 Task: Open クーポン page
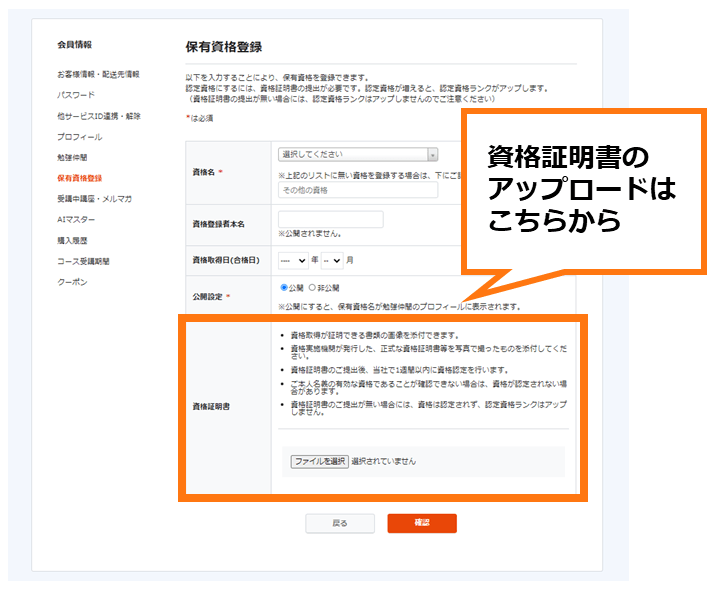coord(72,282)
